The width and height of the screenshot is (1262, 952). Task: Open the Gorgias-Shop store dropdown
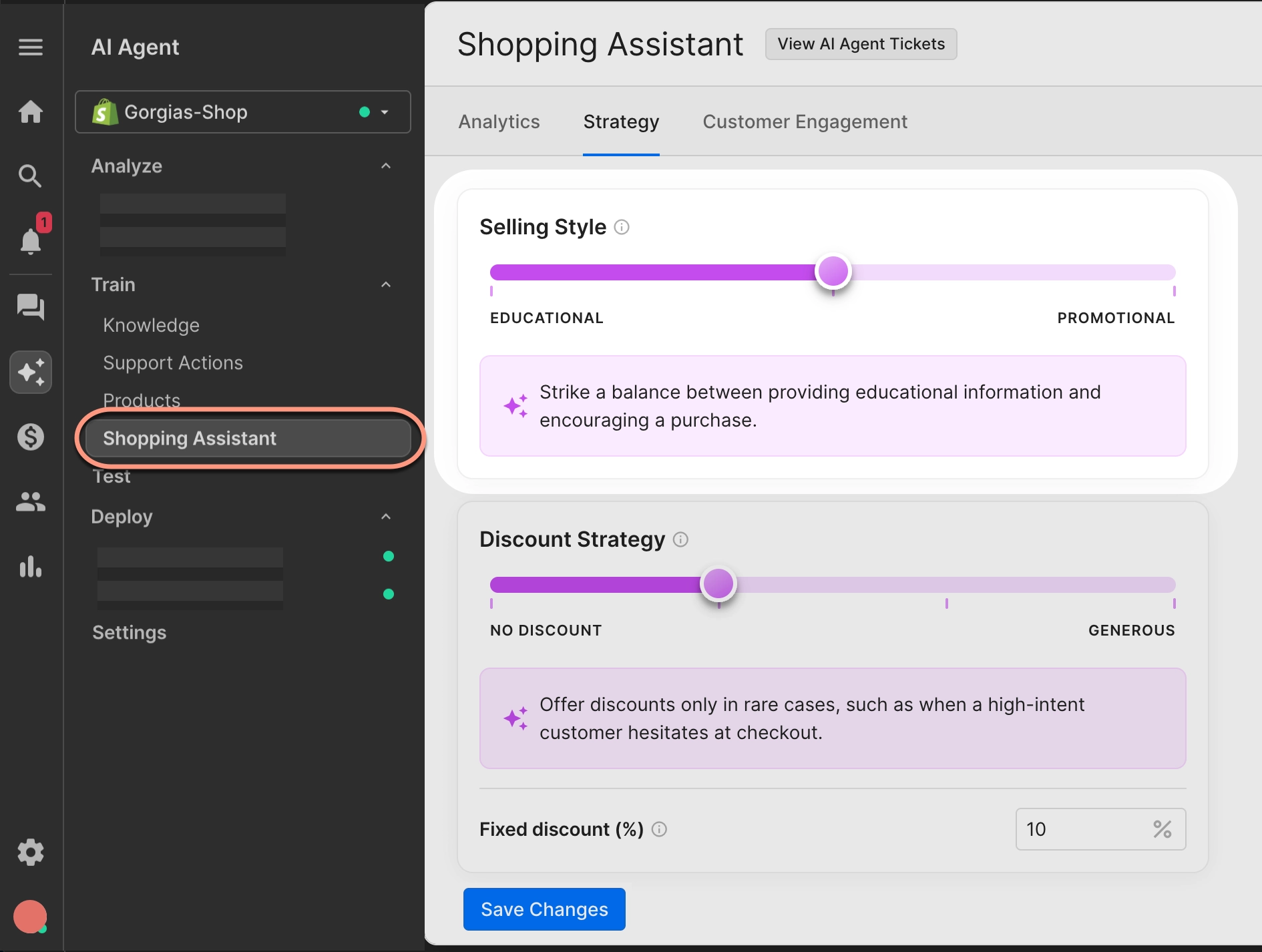click(x=242, y=112)
